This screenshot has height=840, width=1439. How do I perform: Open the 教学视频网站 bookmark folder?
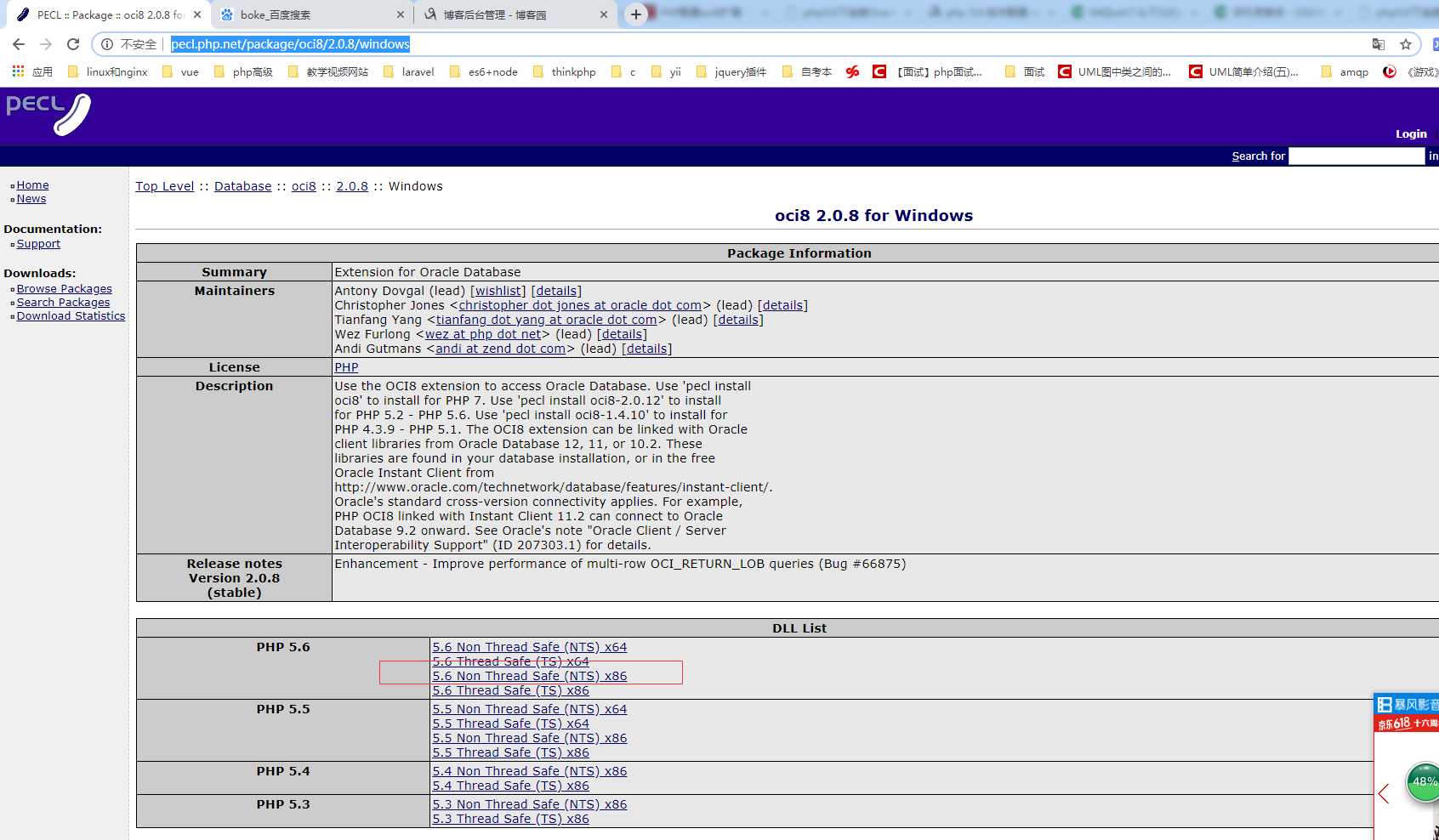pos(328,71)
